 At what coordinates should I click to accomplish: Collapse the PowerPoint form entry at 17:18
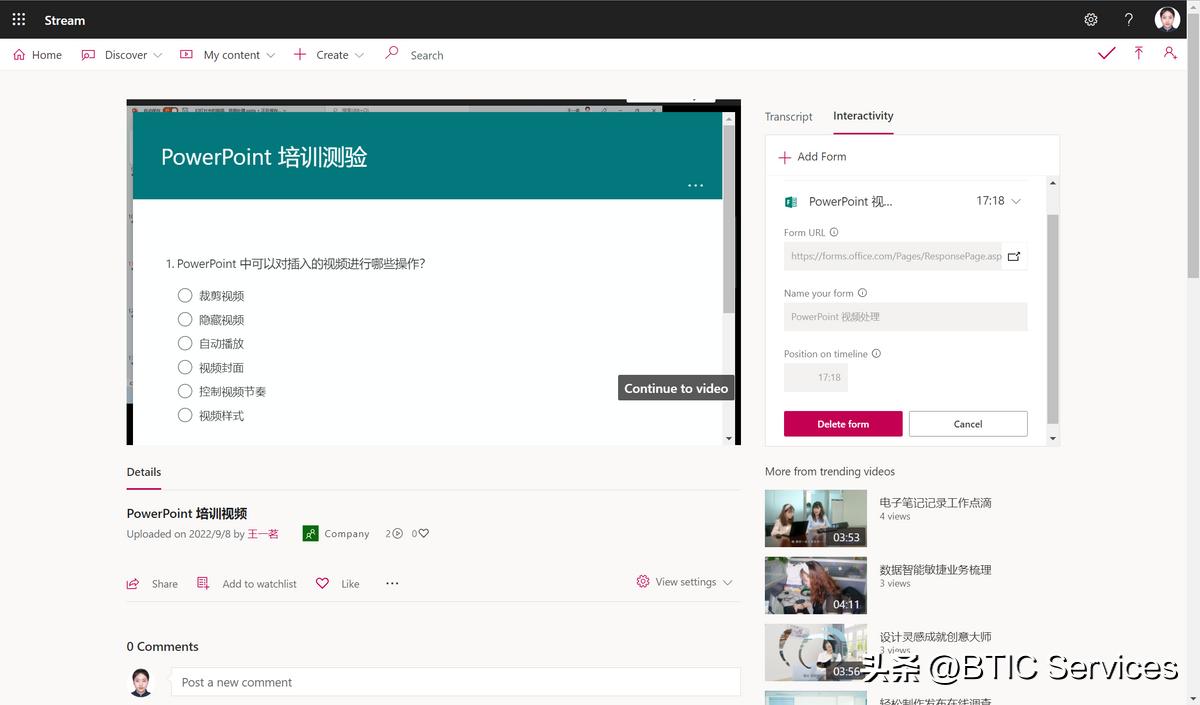coord(1016,201)
